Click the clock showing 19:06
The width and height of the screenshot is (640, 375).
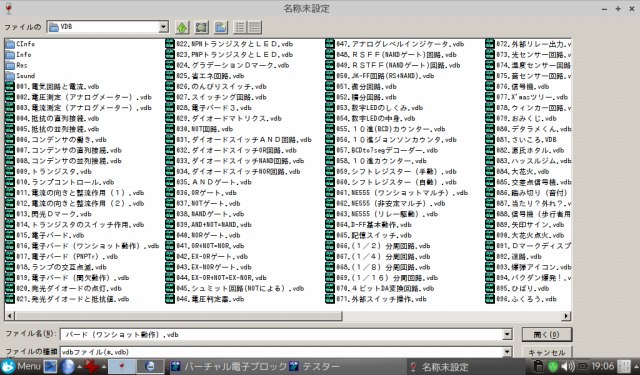coord(602,366)
